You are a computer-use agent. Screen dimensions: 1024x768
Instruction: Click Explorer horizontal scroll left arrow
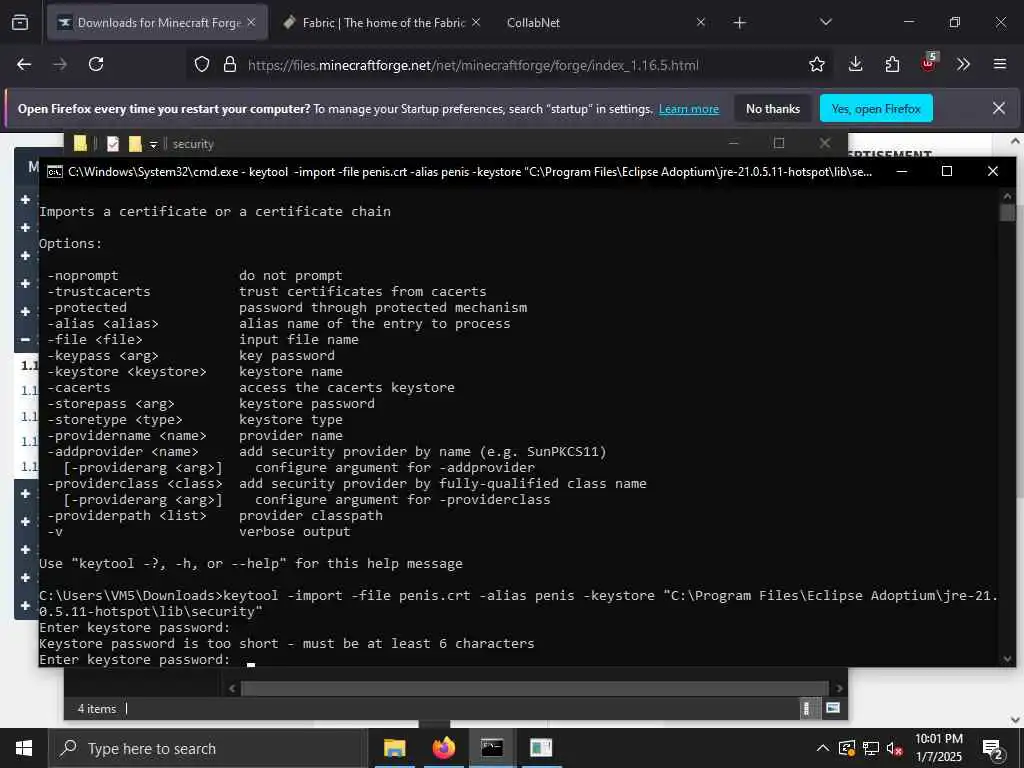tap(232, 688)
